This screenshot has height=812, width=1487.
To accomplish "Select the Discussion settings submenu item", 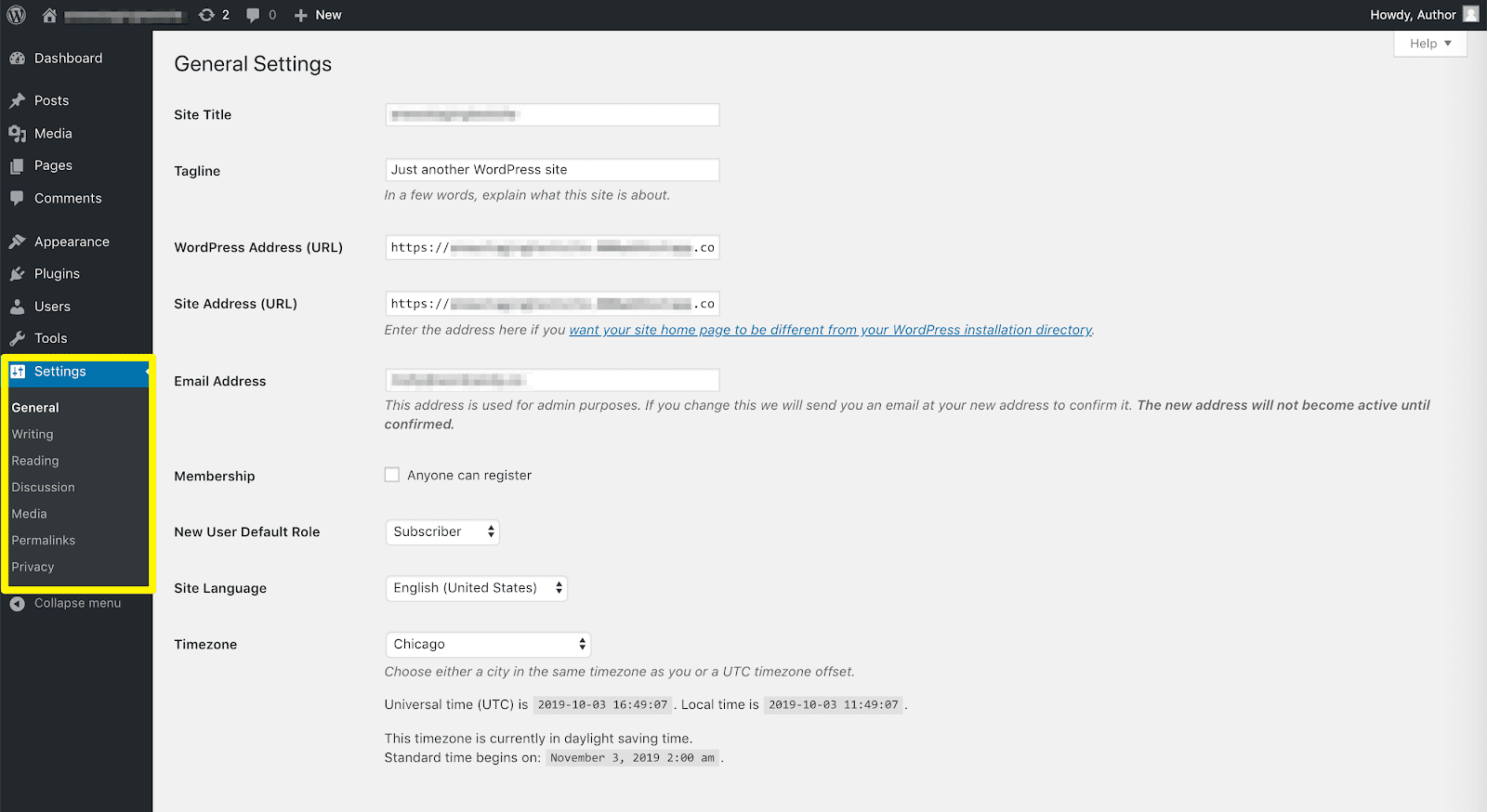I will 43,488.
